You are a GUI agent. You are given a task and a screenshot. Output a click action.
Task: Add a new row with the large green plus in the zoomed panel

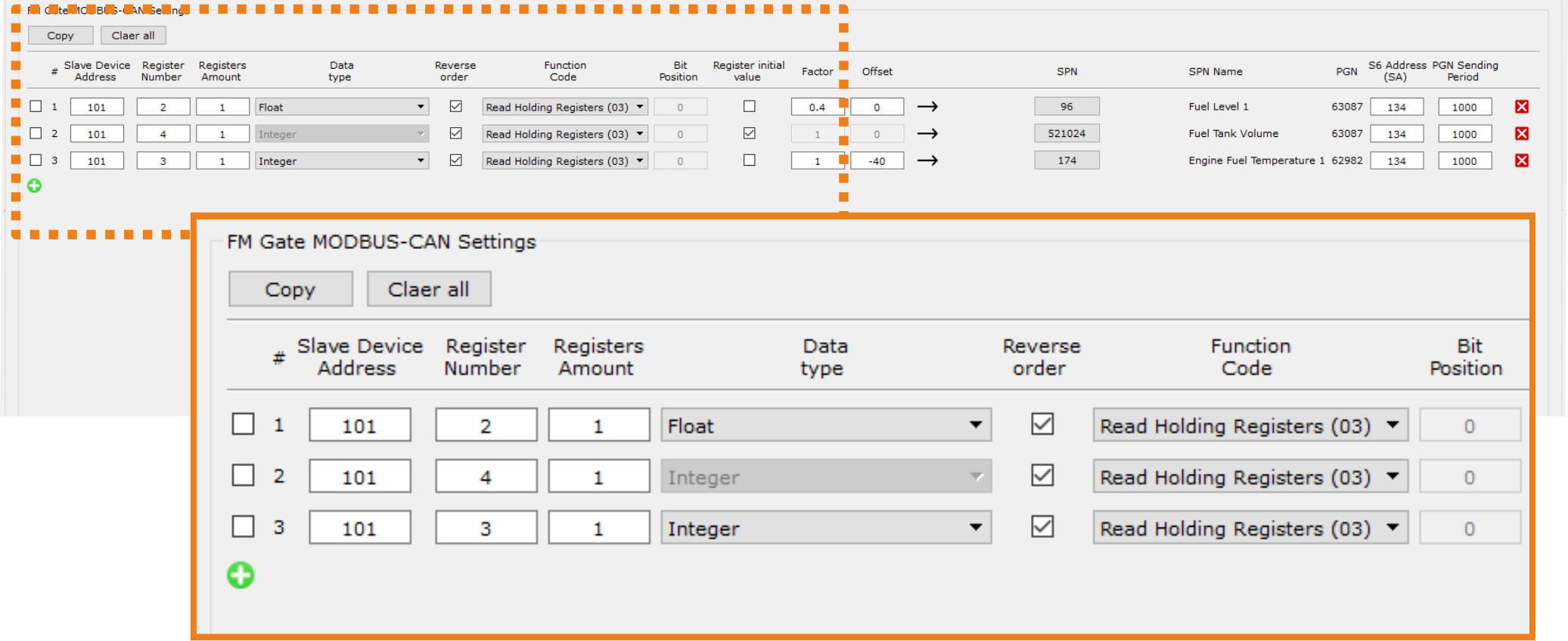[x=241, y=575]
